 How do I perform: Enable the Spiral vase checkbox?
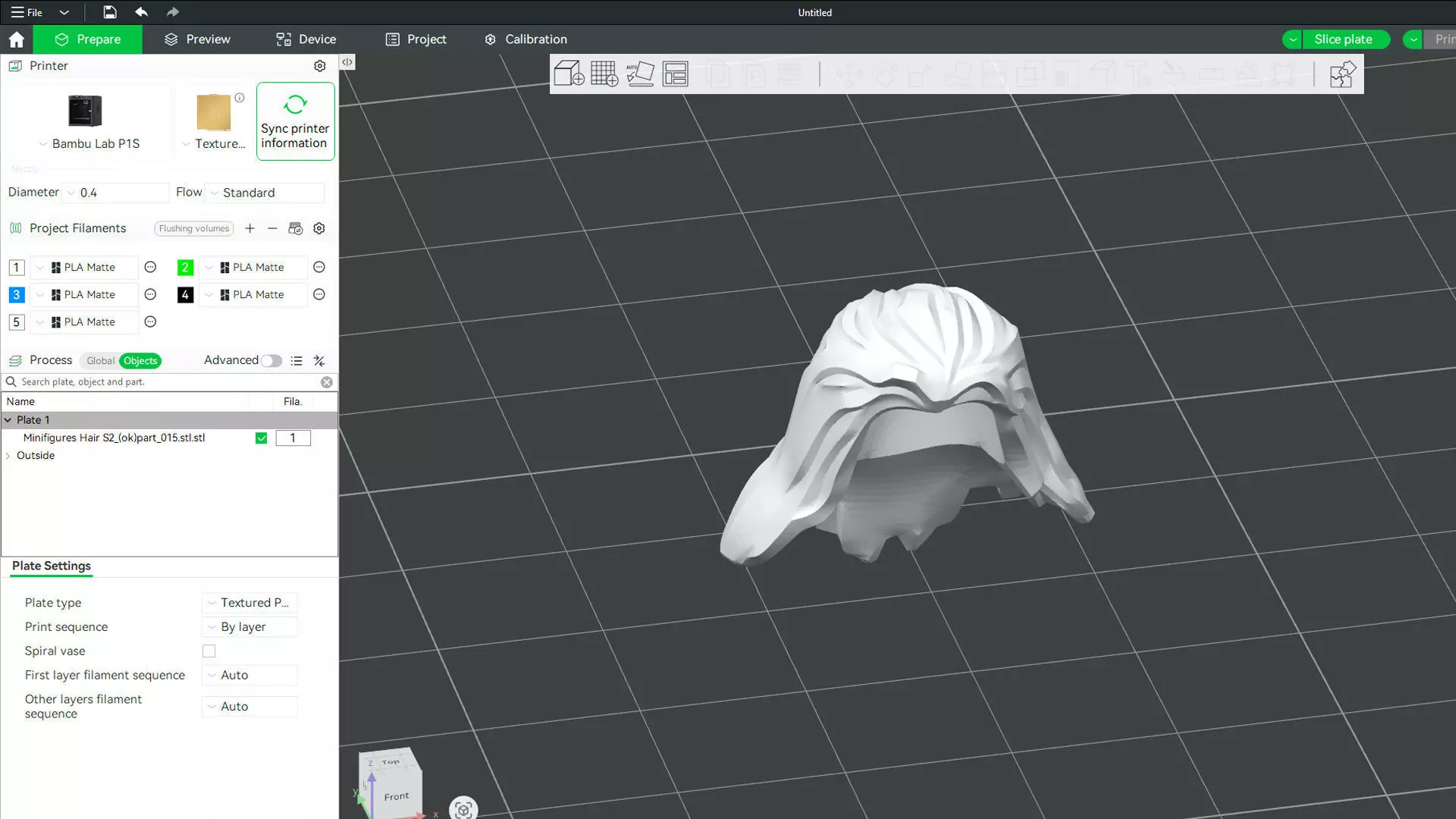(209, 651)
